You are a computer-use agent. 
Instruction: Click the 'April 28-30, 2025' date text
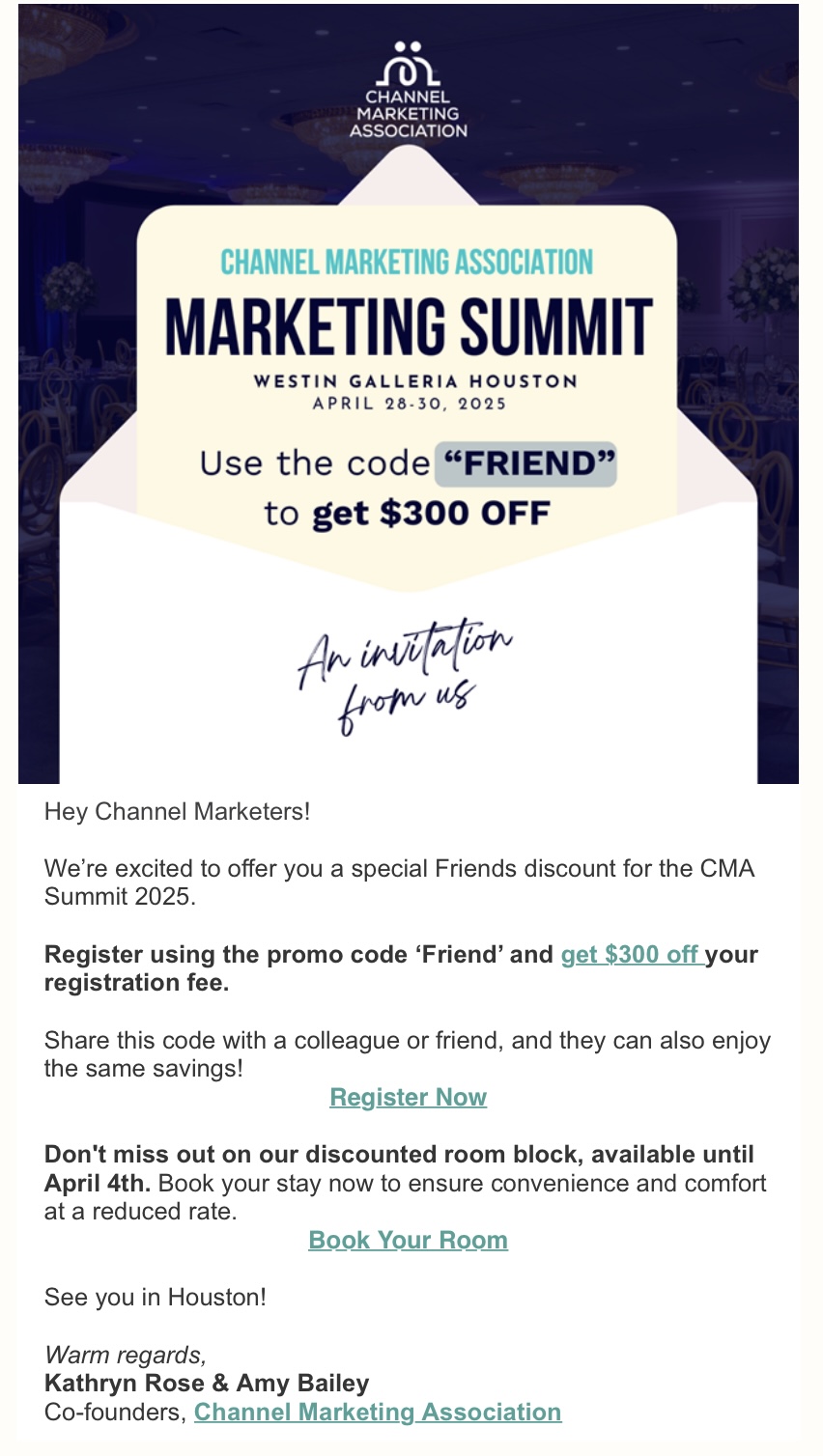410,404
